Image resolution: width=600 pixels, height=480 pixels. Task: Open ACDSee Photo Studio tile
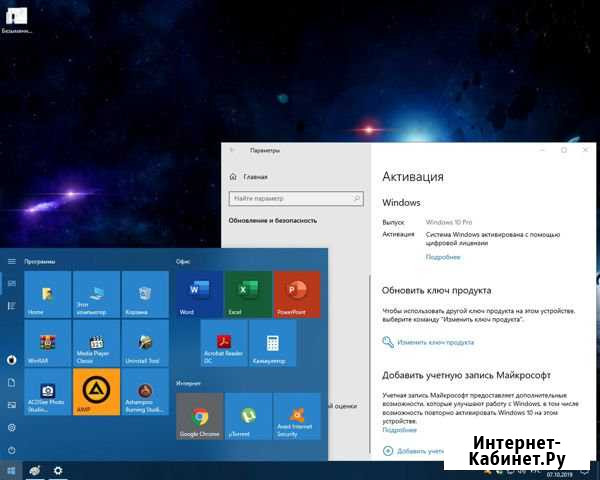[47, 392]
